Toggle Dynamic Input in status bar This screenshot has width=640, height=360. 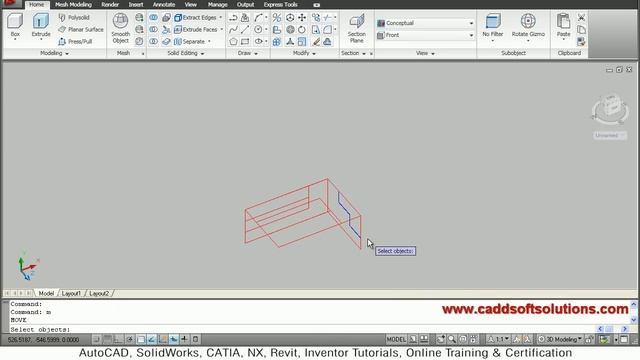tap(173, 339)
